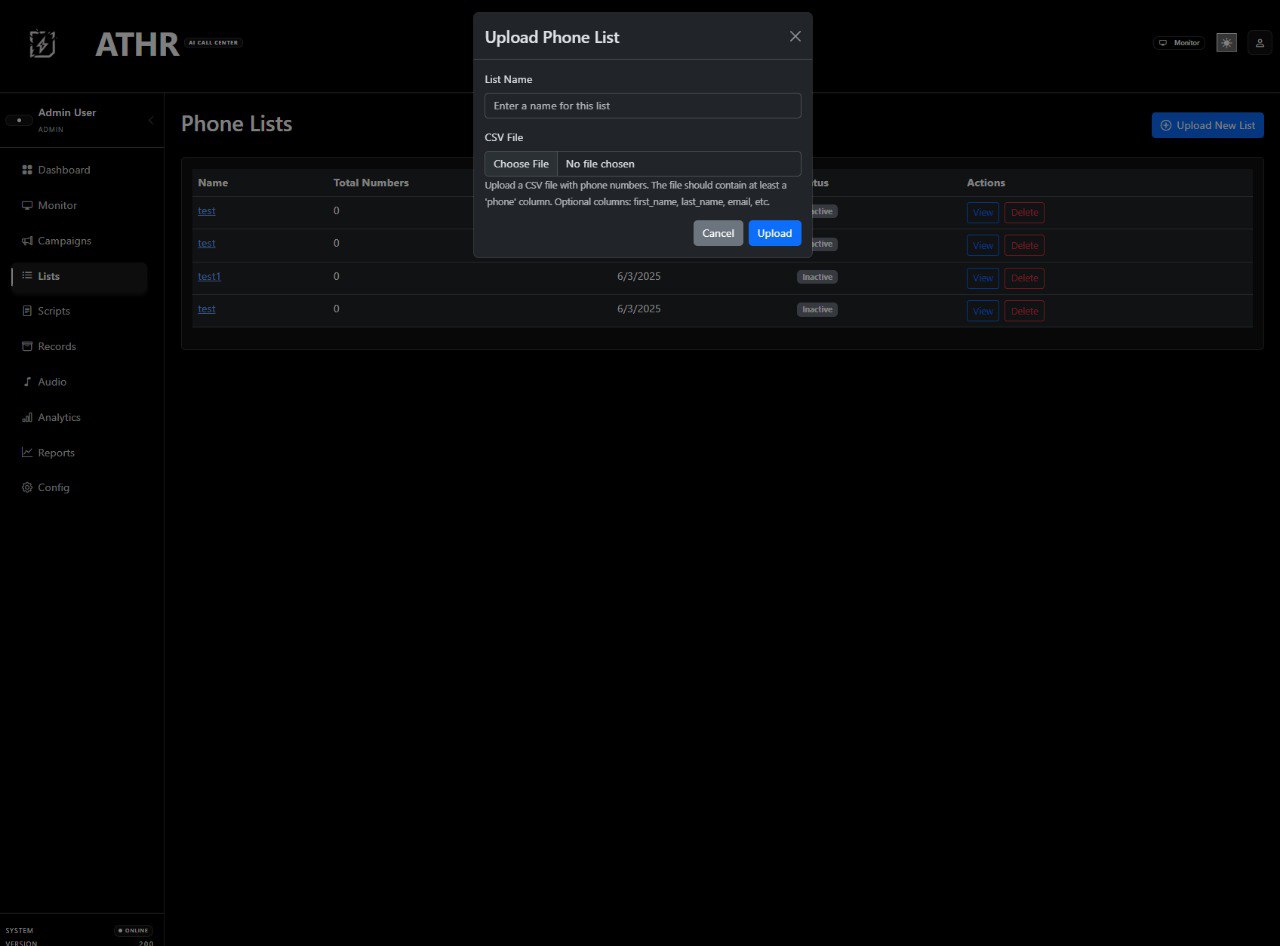Image resolution: width=1280 pixels, height=946 pixels.
Task: Click the Cancel button in the dialog
Action: click(x=718, y=233)
